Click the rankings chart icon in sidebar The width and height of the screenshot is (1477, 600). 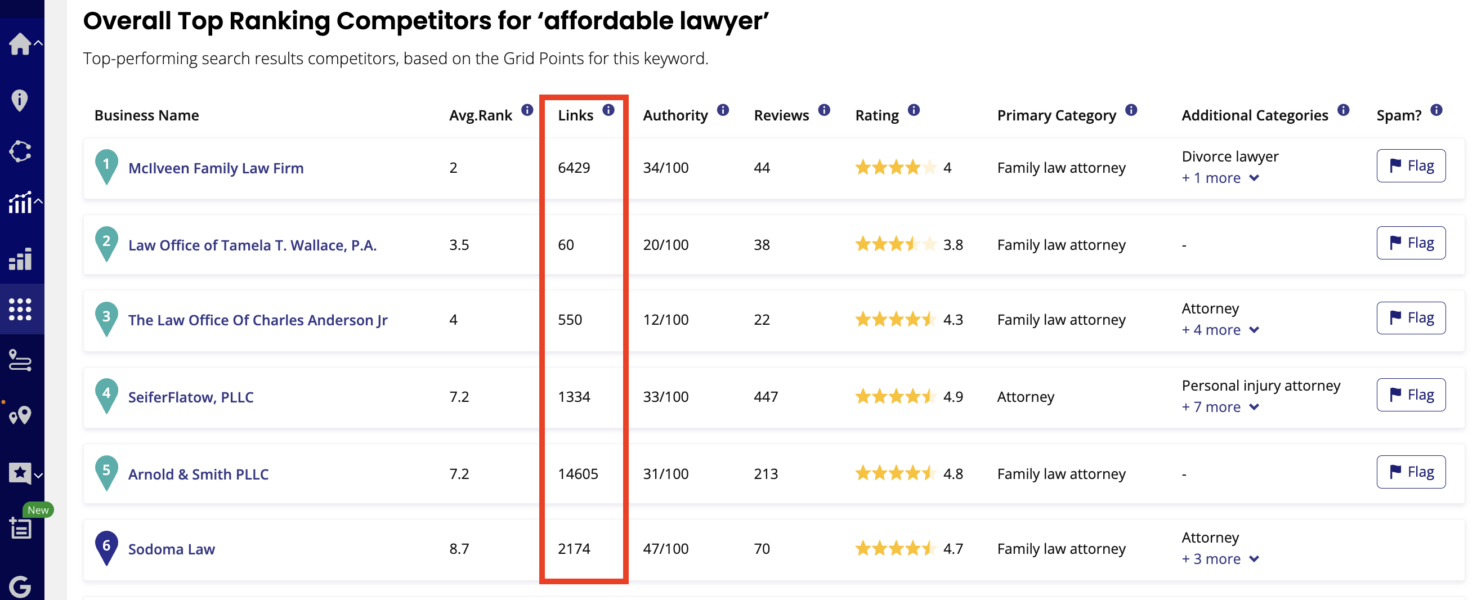click(20, 203)
